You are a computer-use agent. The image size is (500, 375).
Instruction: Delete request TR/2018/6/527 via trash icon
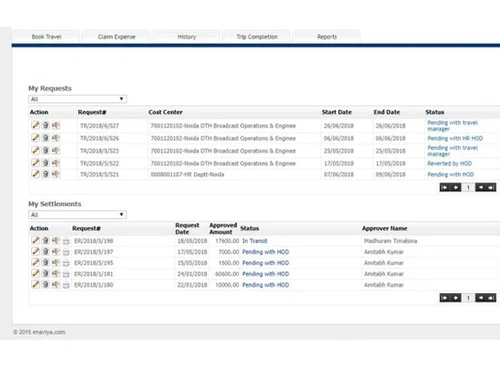coord(46,125)
